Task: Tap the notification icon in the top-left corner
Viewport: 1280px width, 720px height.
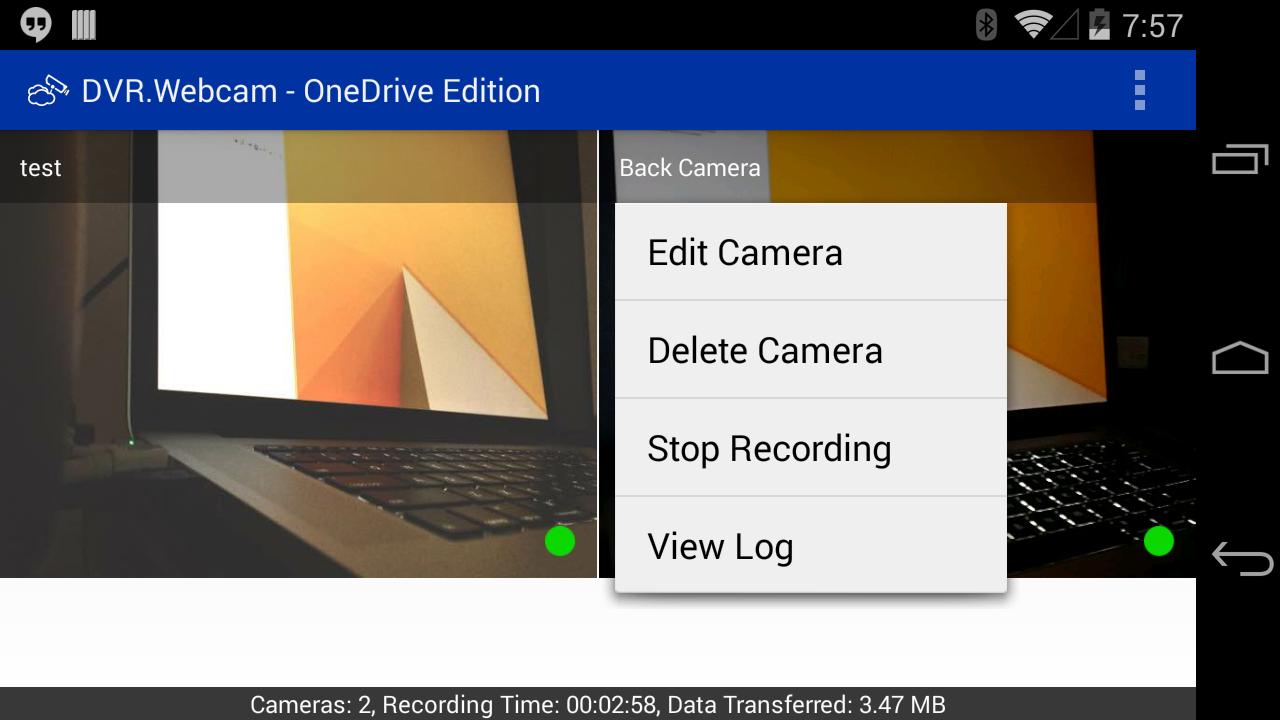Action: tap(38, 24)
